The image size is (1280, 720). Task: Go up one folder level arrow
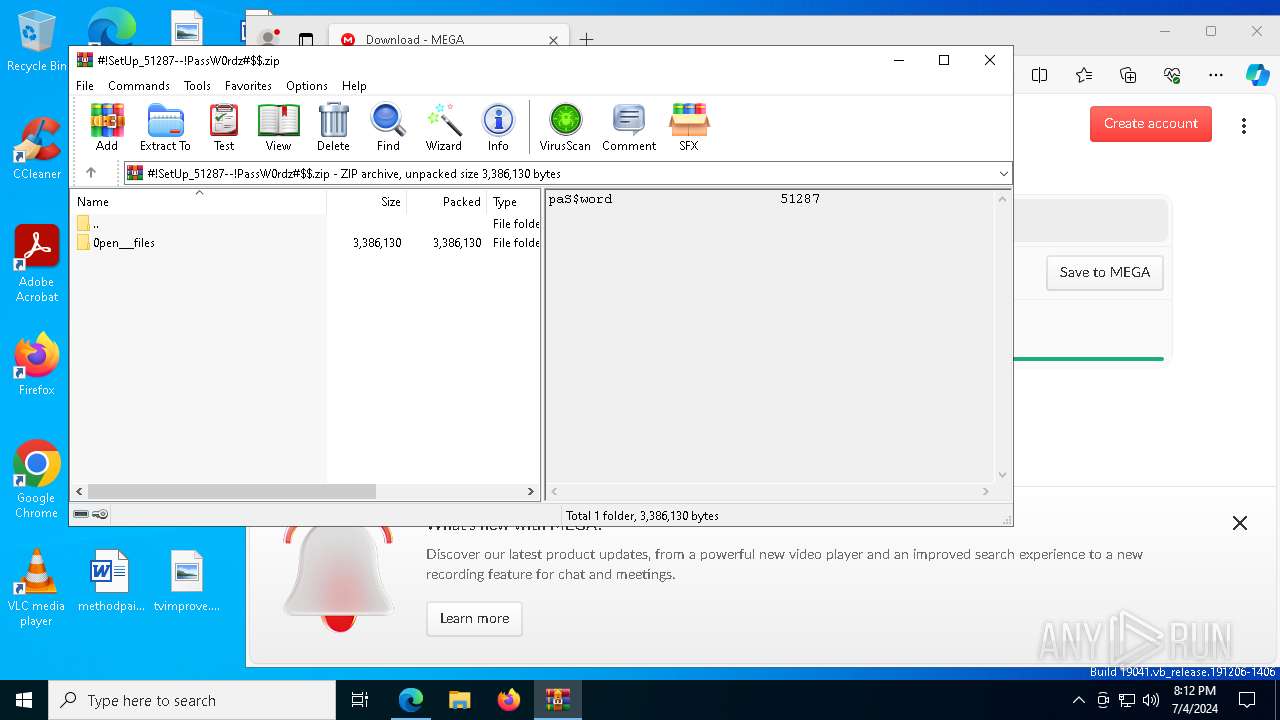tap(91, 173)
